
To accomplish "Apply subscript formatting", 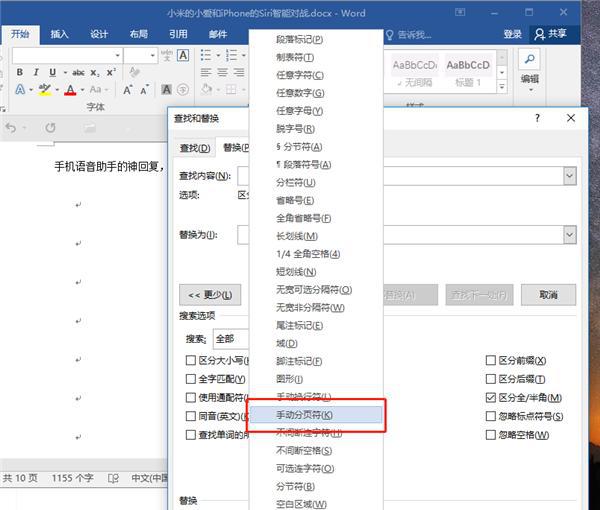I will pos(95,72).
